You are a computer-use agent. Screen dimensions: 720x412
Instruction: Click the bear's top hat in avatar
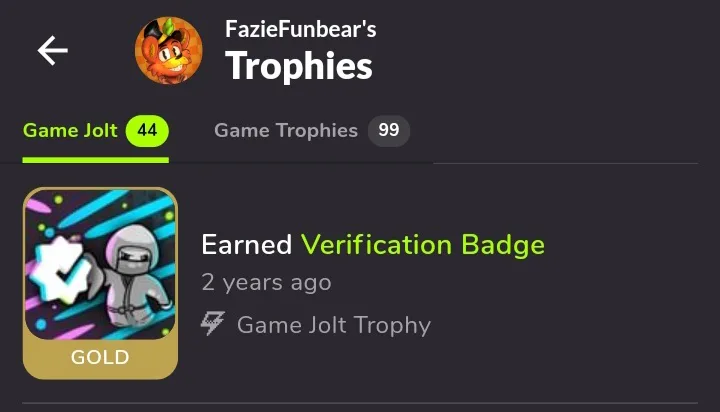click(156, 31)
